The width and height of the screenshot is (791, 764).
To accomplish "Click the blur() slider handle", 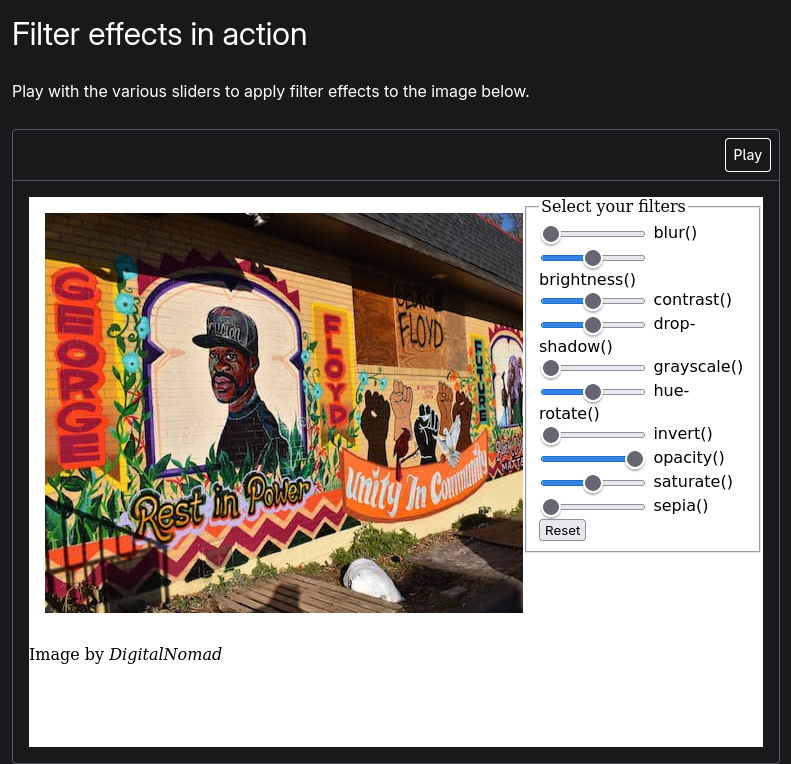I will click(x=550, y=234).
